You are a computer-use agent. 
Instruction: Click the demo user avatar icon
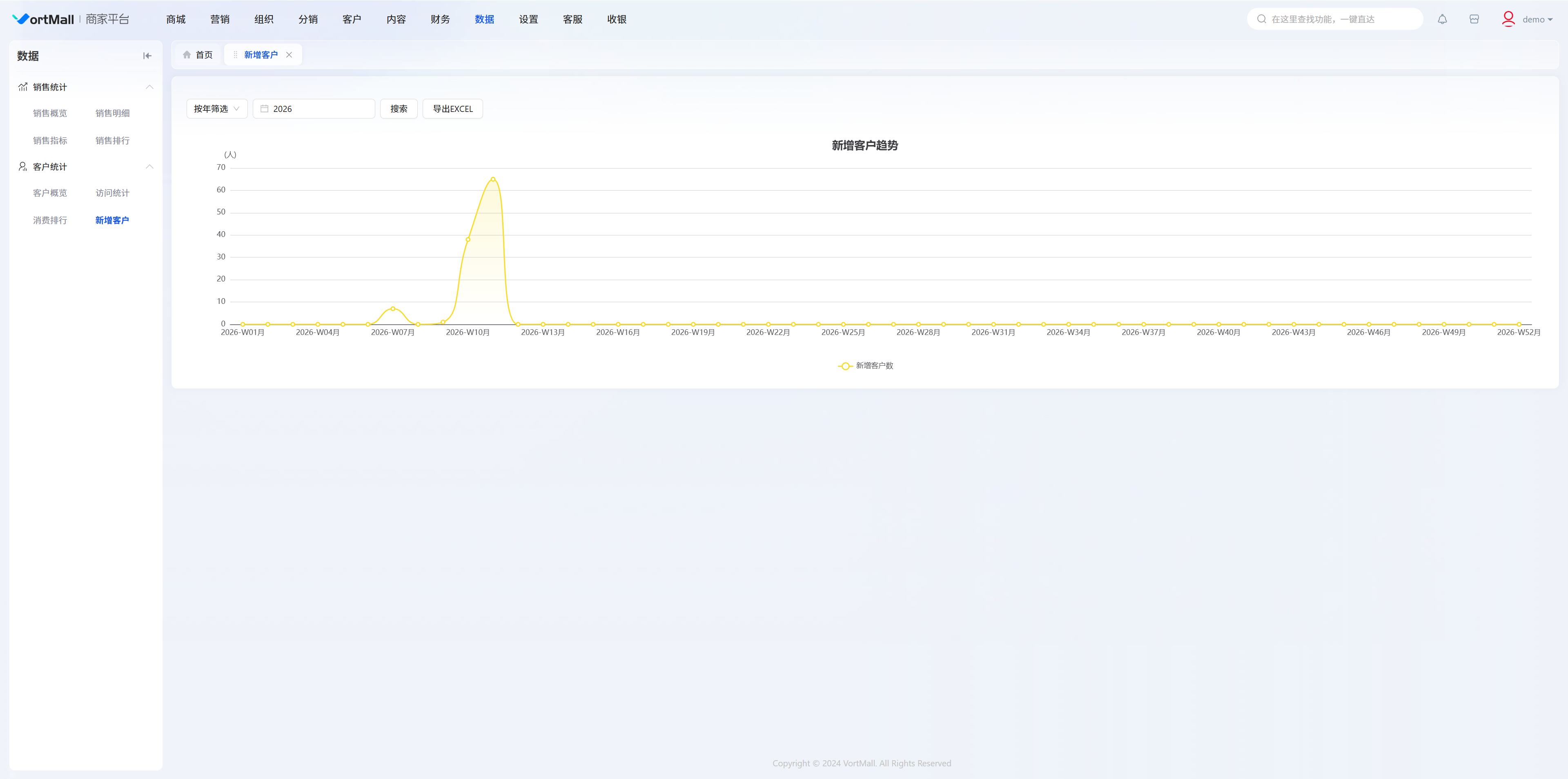(x=1508, y=20)
